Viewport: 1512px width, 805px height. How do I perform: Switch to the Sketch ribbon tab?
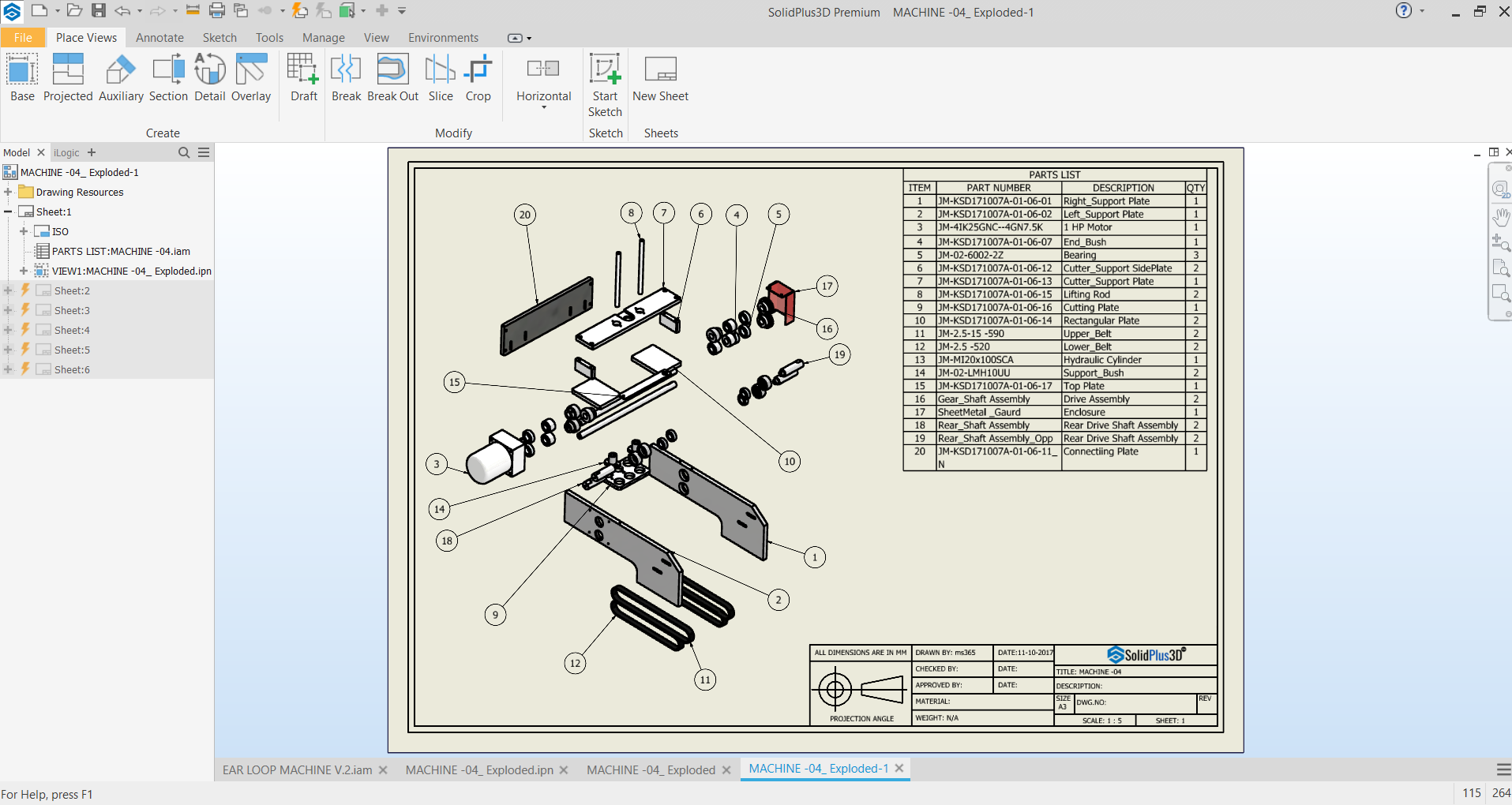tap(219, 37)
